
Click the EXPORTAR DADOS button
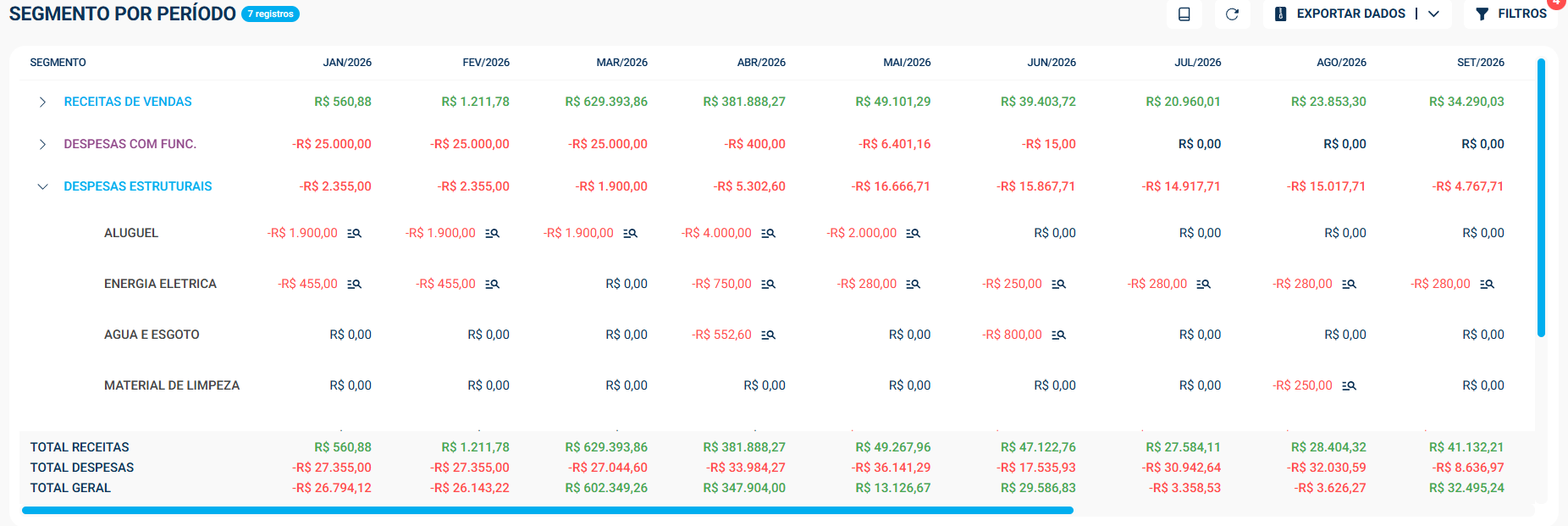click(1340, 14)
